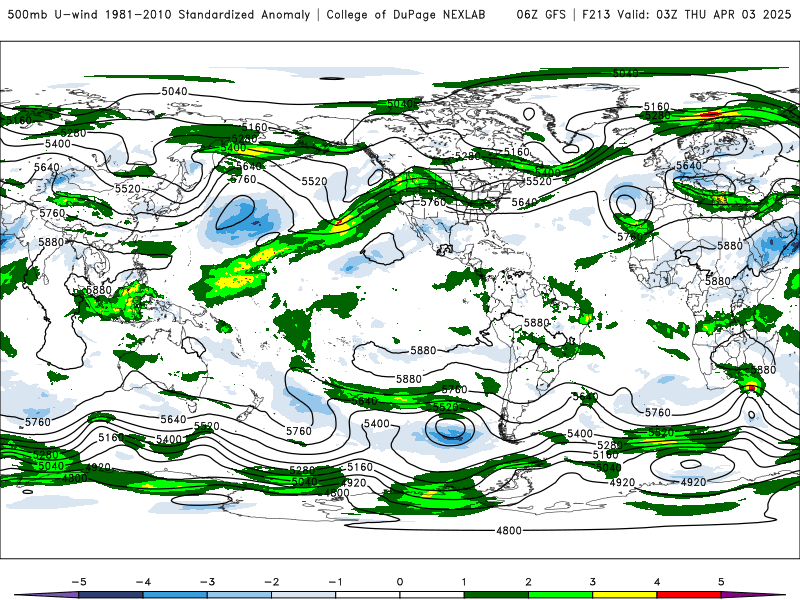Click the "06Z GFS" model run text
The height and width of the screenshot is (600, 800).
541,15
